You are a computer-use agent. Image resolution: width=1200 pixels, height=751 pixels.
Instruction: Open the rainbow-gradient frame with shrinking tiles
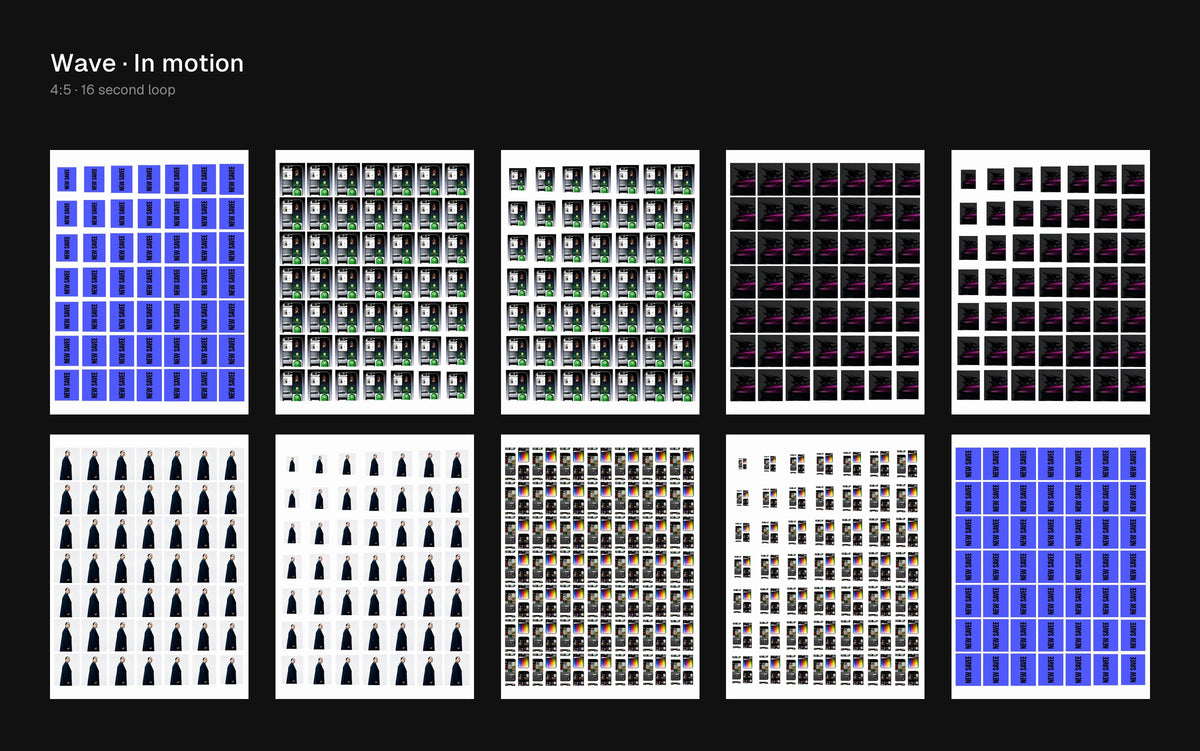(x=825, y=566)
